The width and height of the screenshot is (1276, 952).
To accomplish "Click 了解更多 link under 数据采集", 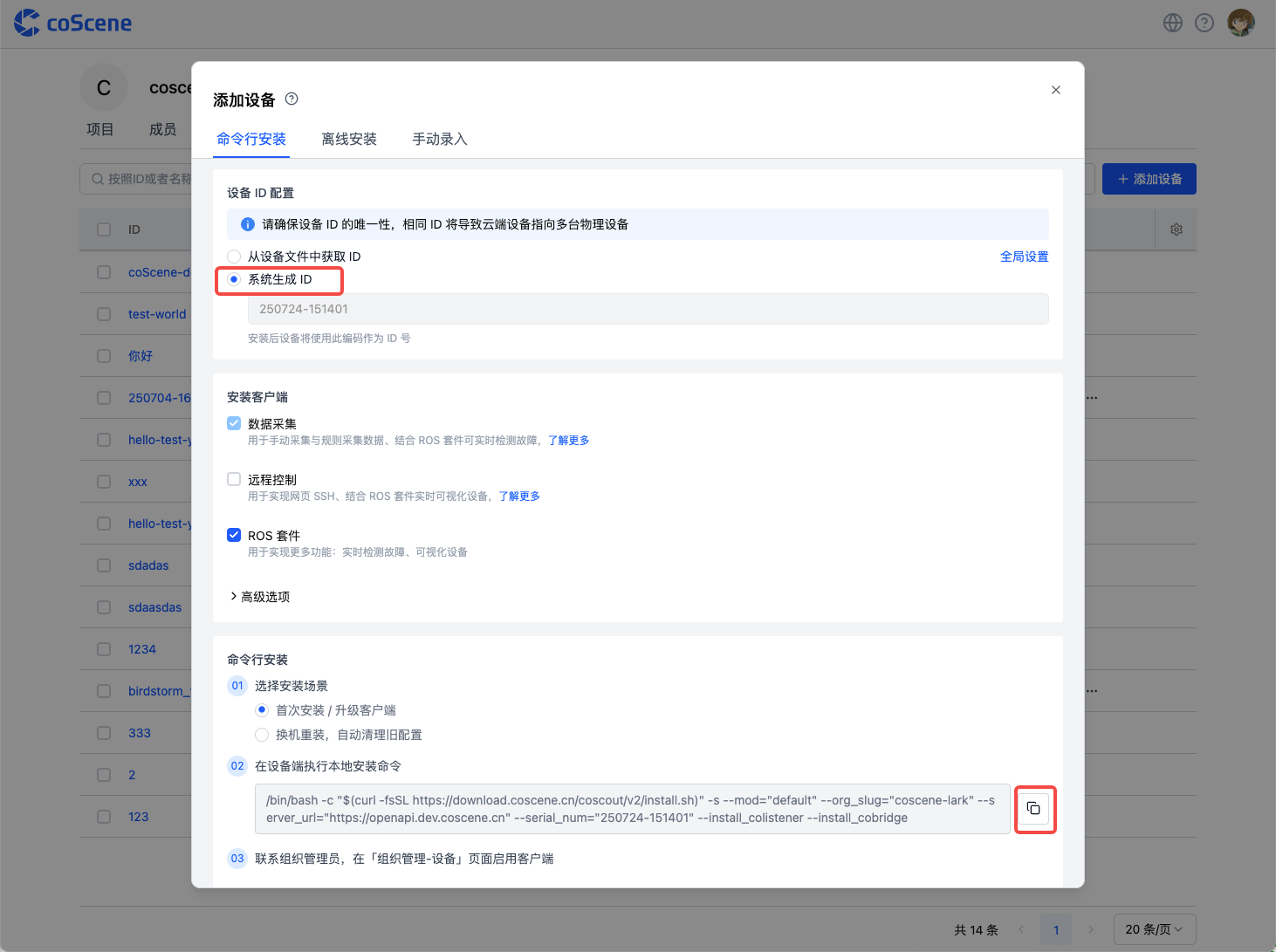I will 568,441.
